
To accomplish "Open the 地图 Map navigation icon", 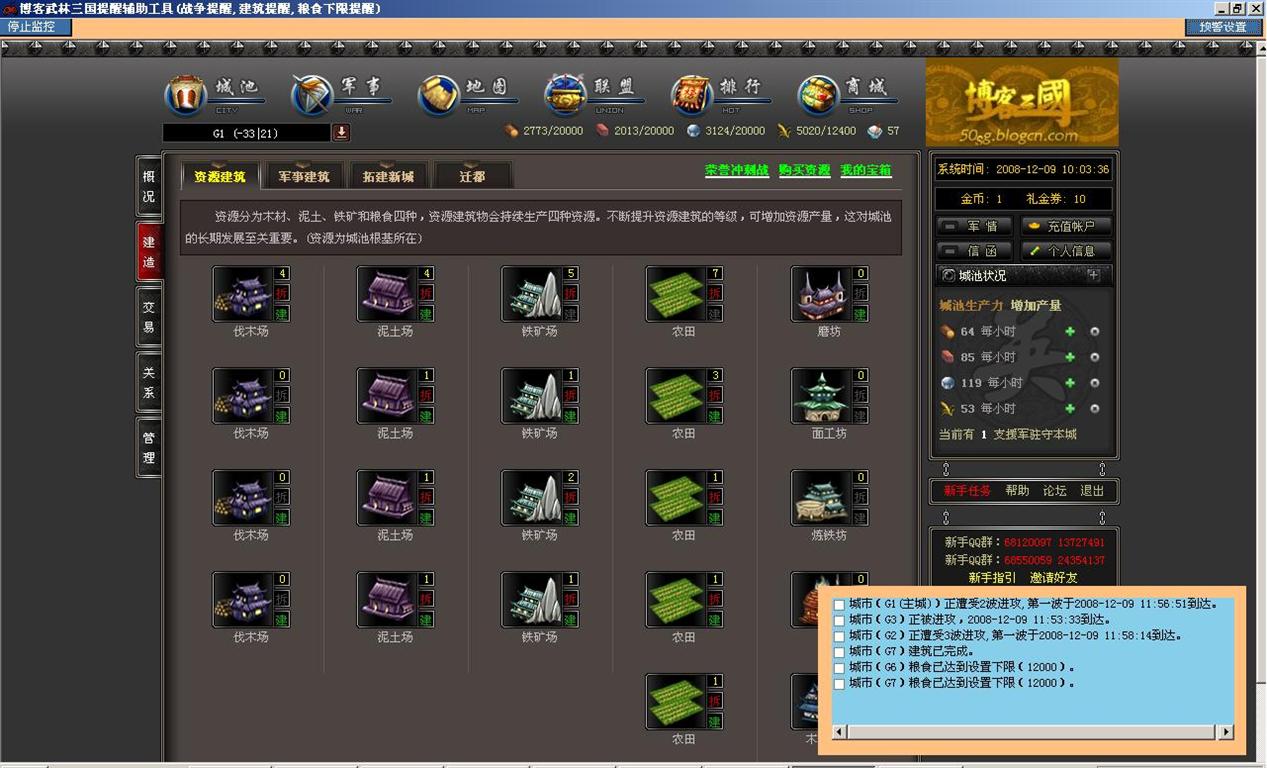I will coord(439,95).
